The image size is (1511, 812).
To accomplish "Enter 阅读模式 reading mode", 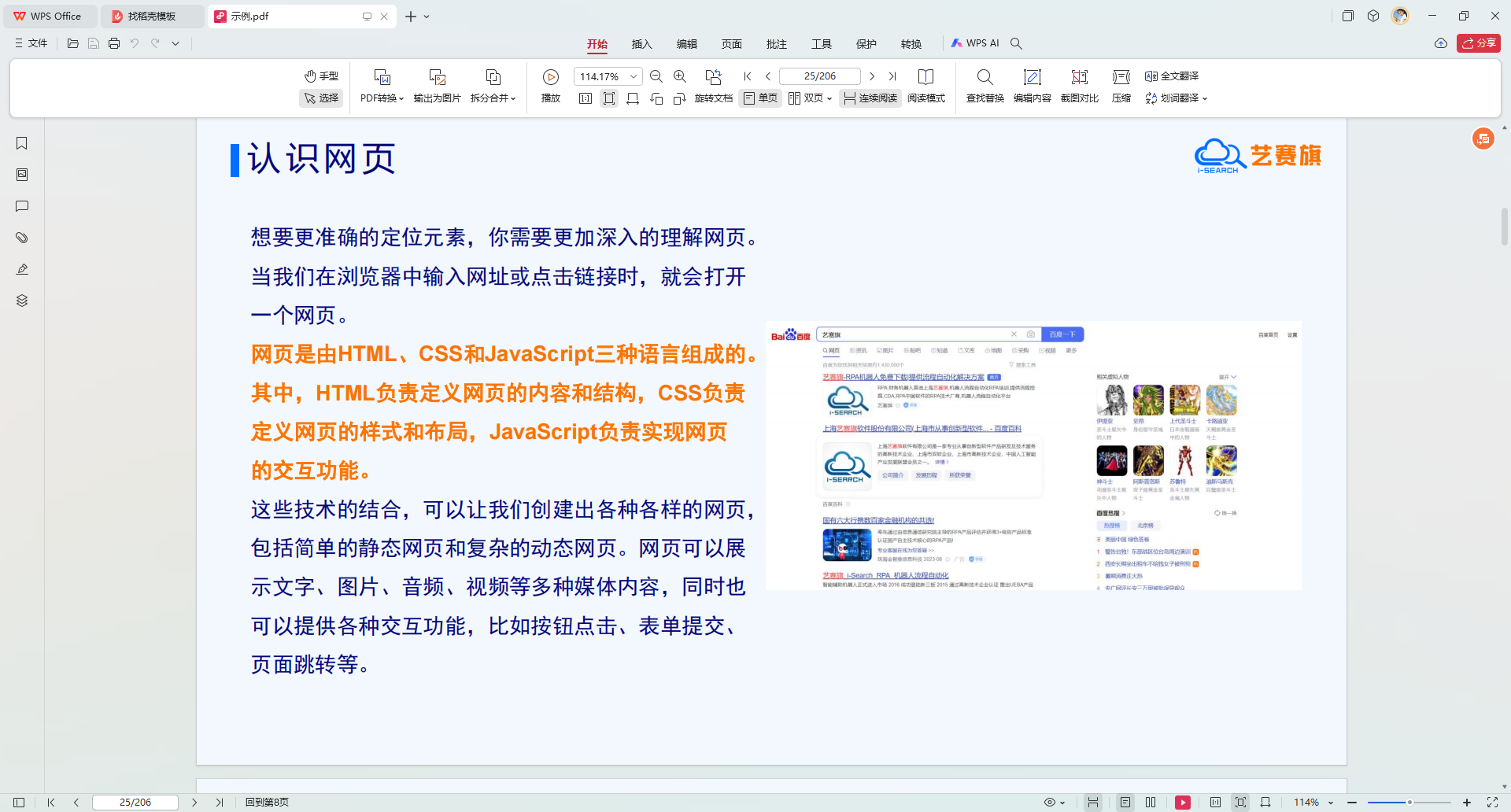I will tap(926, 87).
